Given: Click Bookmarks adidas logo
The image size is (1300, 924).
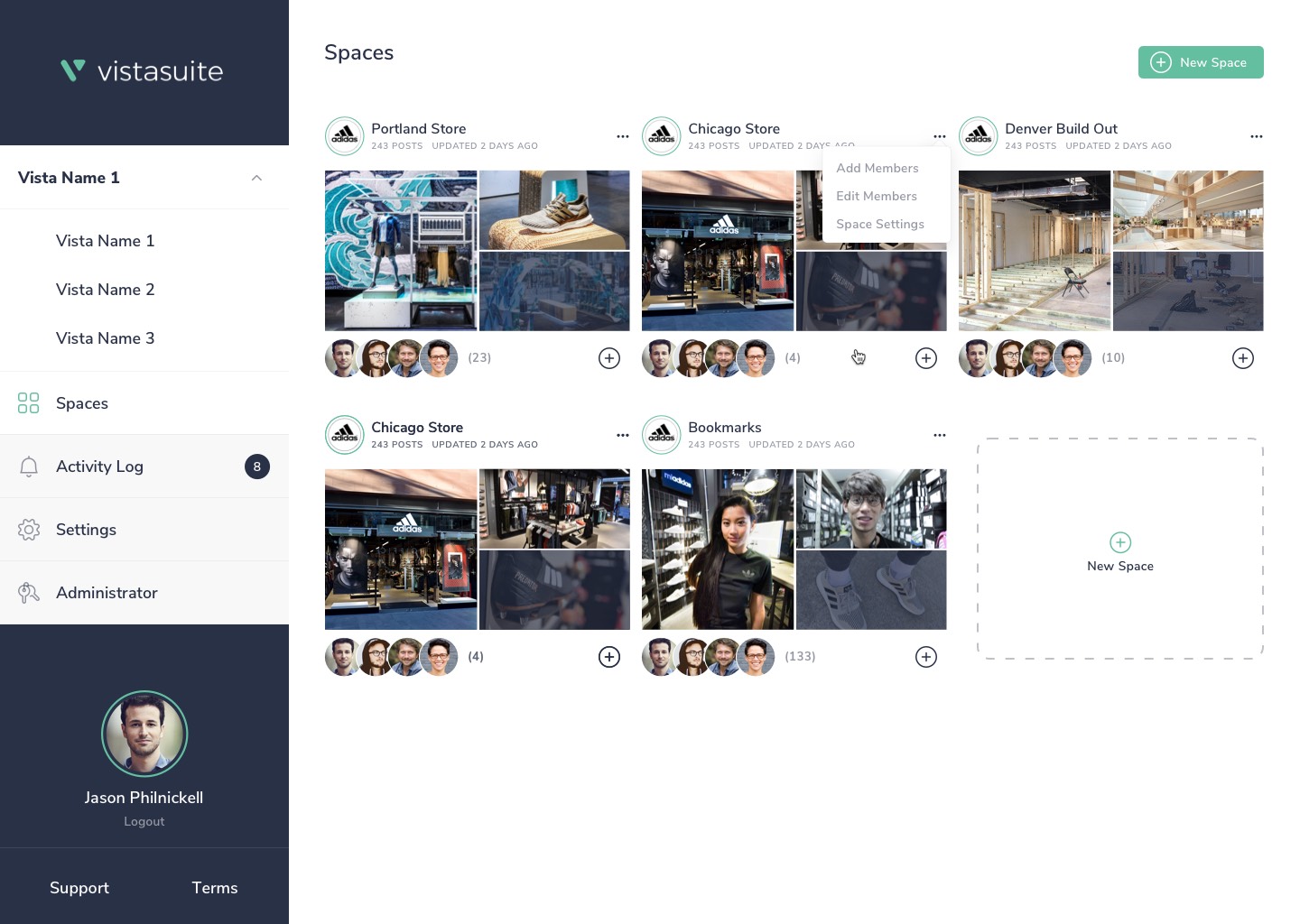Looking at the screenshot, I should (x=662, y=435).
